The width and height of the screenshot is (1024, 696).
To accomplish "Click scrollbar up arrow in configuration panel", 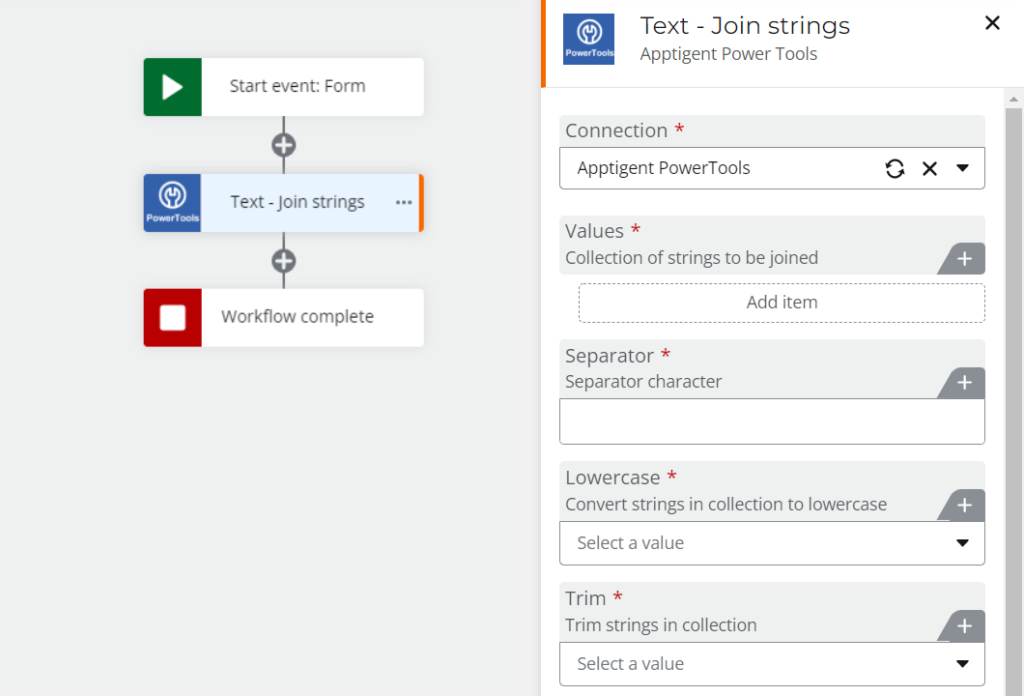I will 1014,99.
